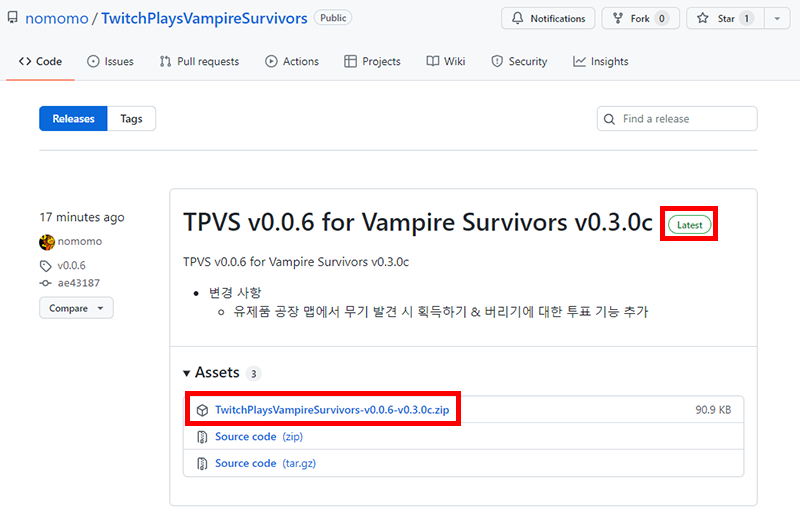View the Insights tab
Image resolution: width=800 pixels, height=514 pixels.
click(601, 61)
